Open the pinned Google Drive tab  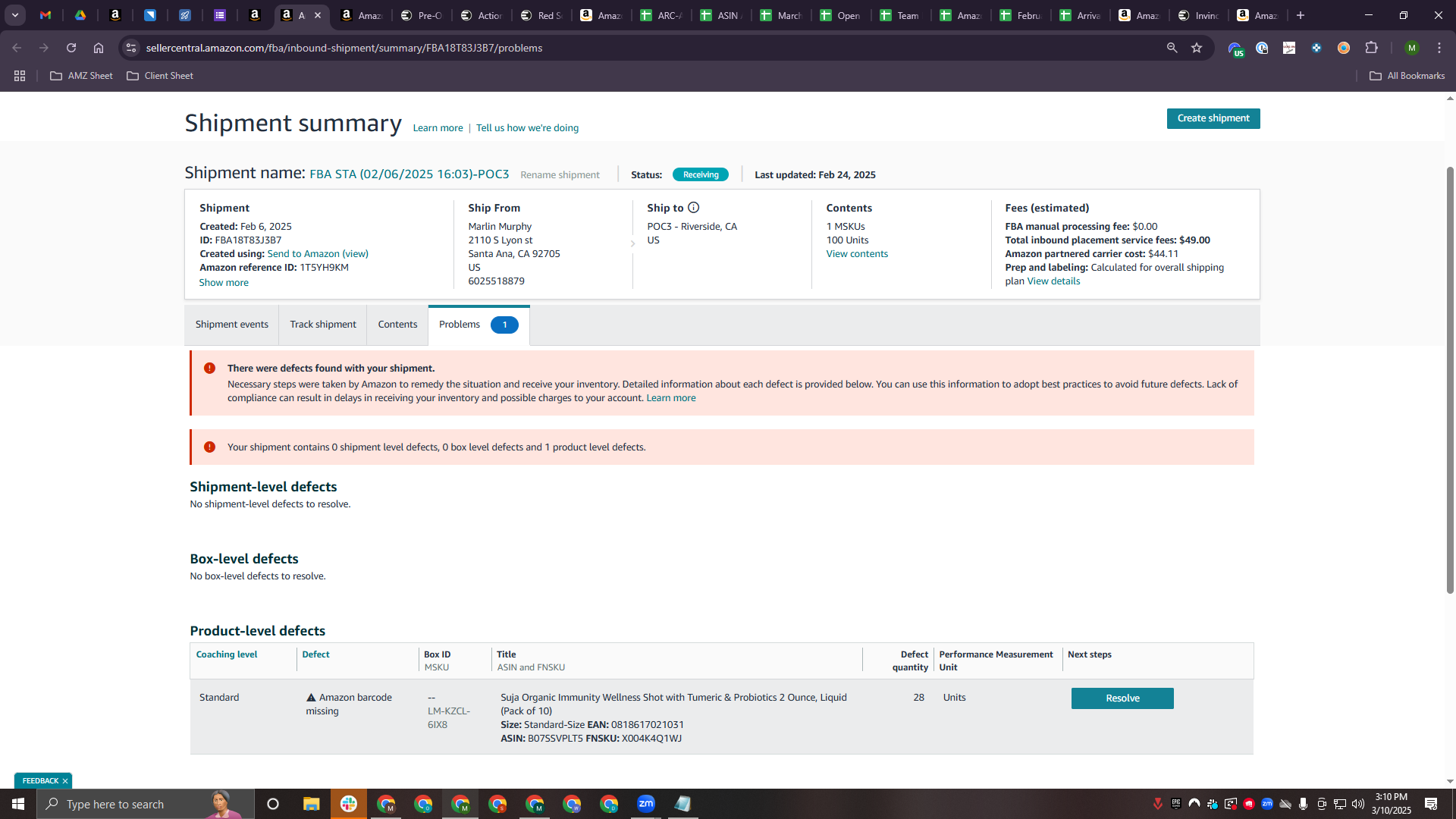click(80, 15)
